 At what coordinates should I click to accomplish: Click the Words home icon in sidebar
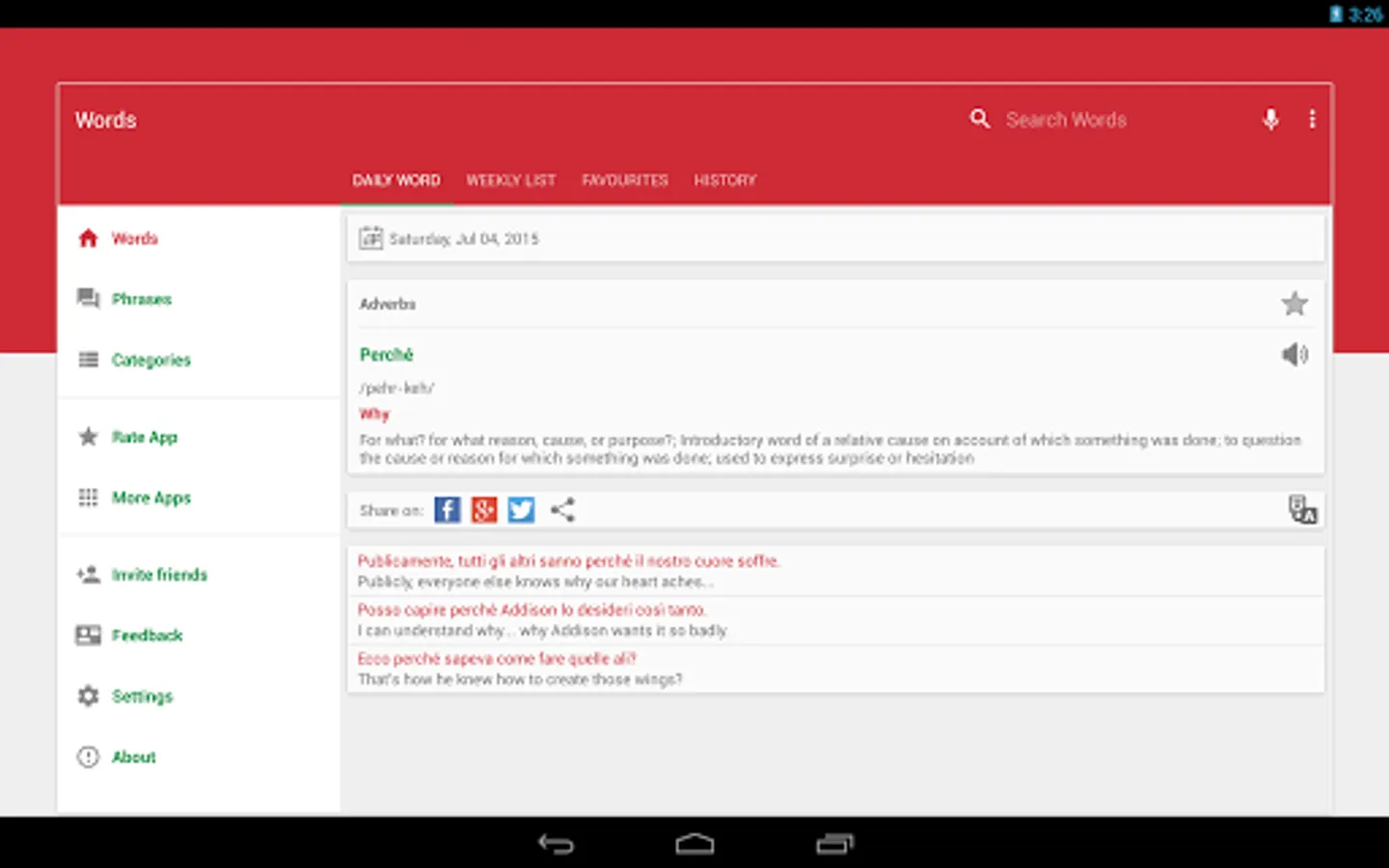point(88,238)
